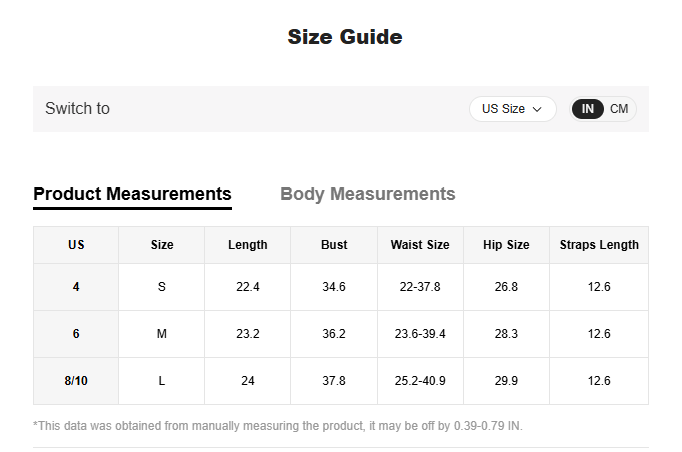Click the Bust column header
682x452 pixels.
[x=334, y=245]
